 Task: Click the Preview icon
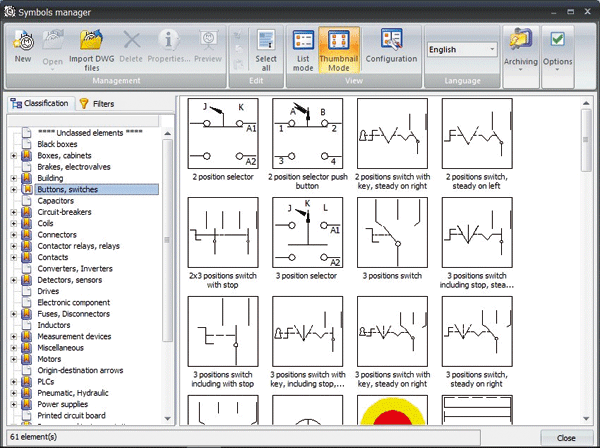(x=208, y=46)
